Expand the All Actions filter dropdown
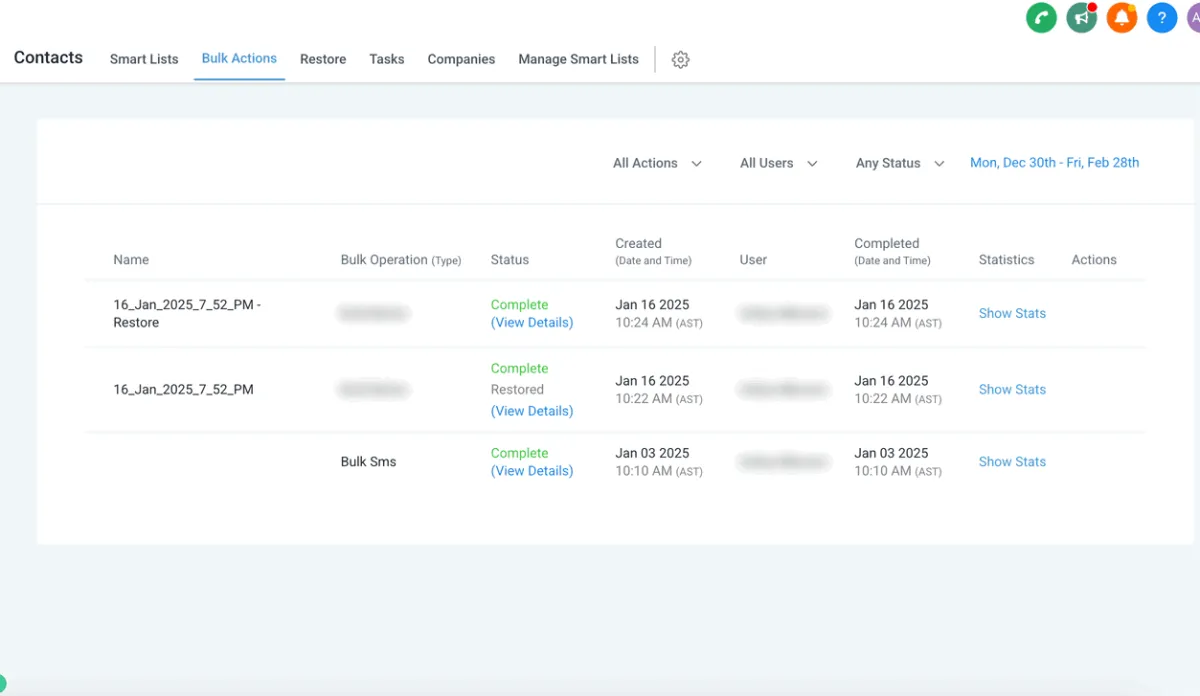Image resolution: width=1200 pixels, height=696 pixels. click(657, 163)
